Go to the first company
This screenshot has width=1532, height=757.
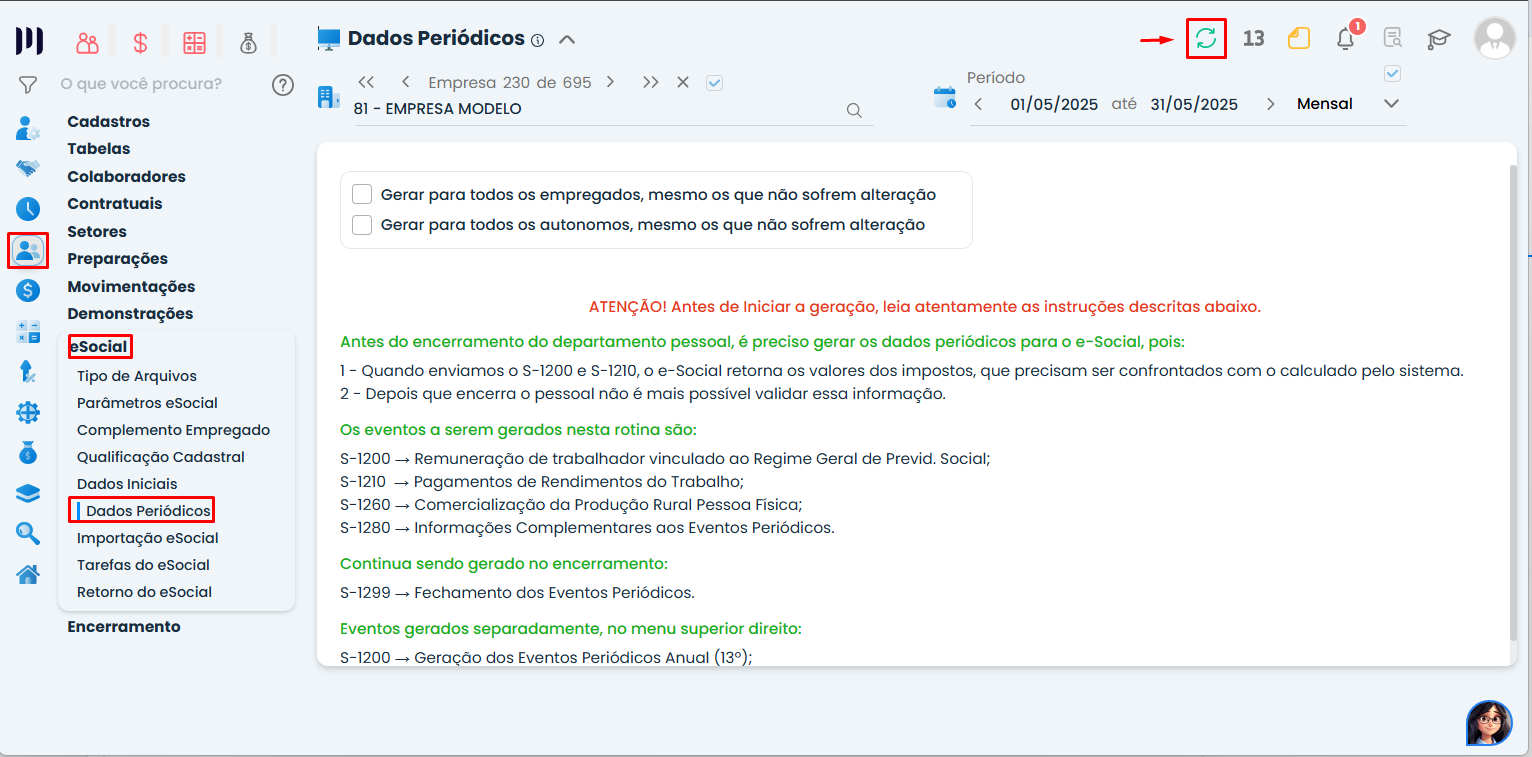click(x=366, y=82)
